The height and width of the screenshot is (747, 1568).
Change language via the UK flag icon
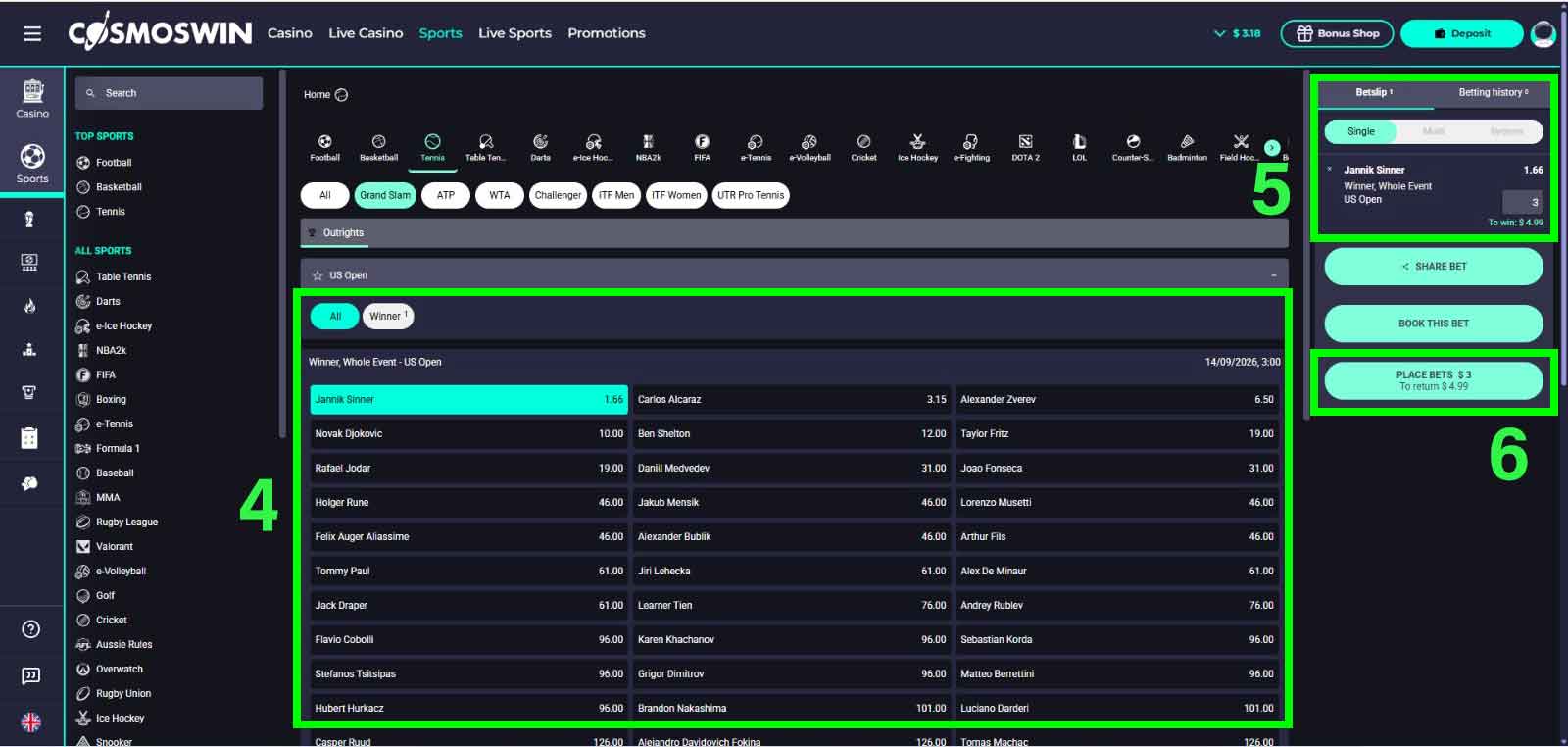tap(31, 722)
